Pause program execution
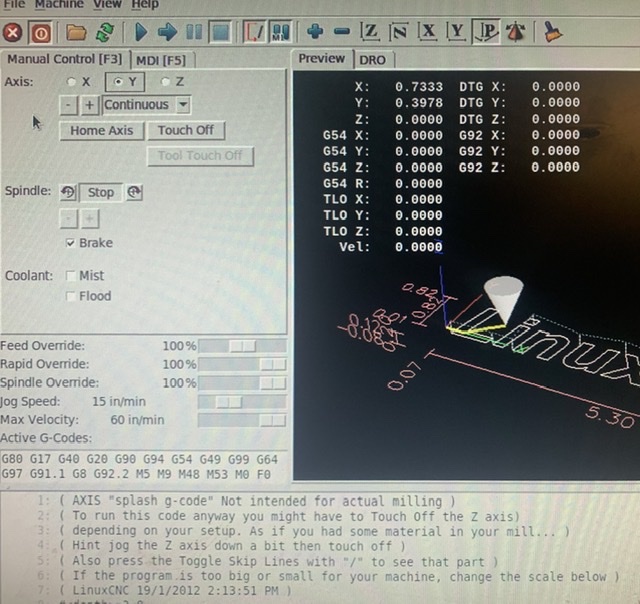640x604 pixels. [194, 32]
